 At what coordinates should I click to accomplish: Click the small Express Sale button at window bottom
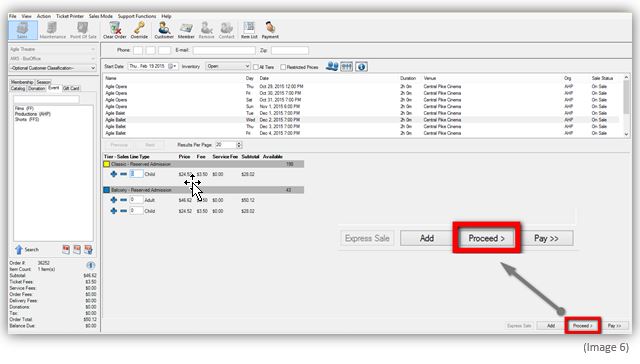[x=519, y=326]
